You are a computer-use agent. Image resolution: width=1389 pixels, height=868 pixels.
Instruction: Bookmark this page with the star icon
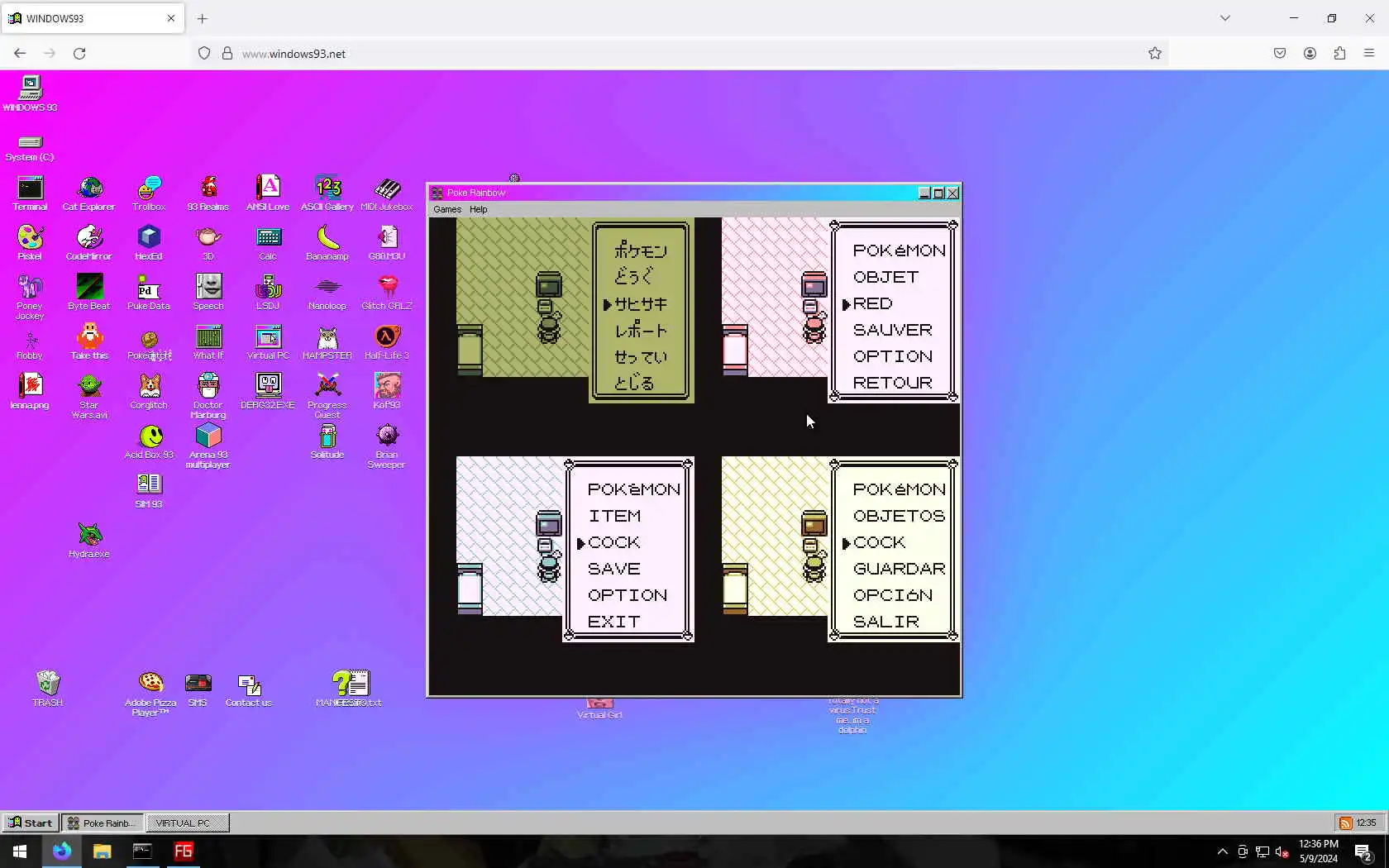pos(1155,54)
